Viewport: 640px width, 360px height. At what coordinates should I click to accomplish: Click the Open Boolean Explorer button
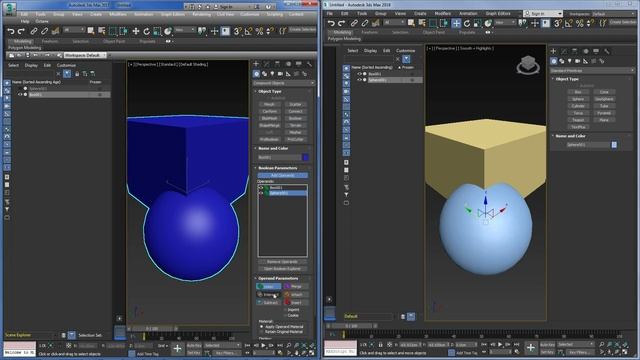(282, 269)
